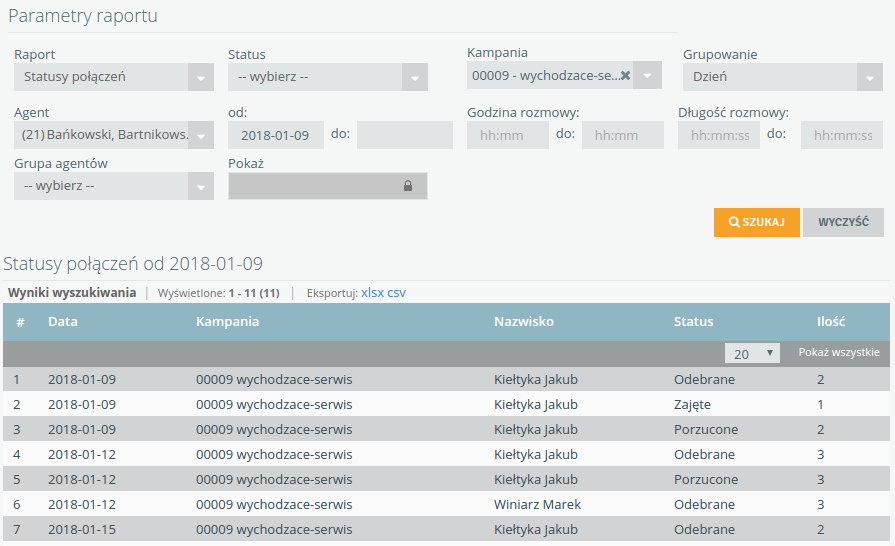
Task: Click 'Zajęte' status in row 2
Action: pos(692,405)
